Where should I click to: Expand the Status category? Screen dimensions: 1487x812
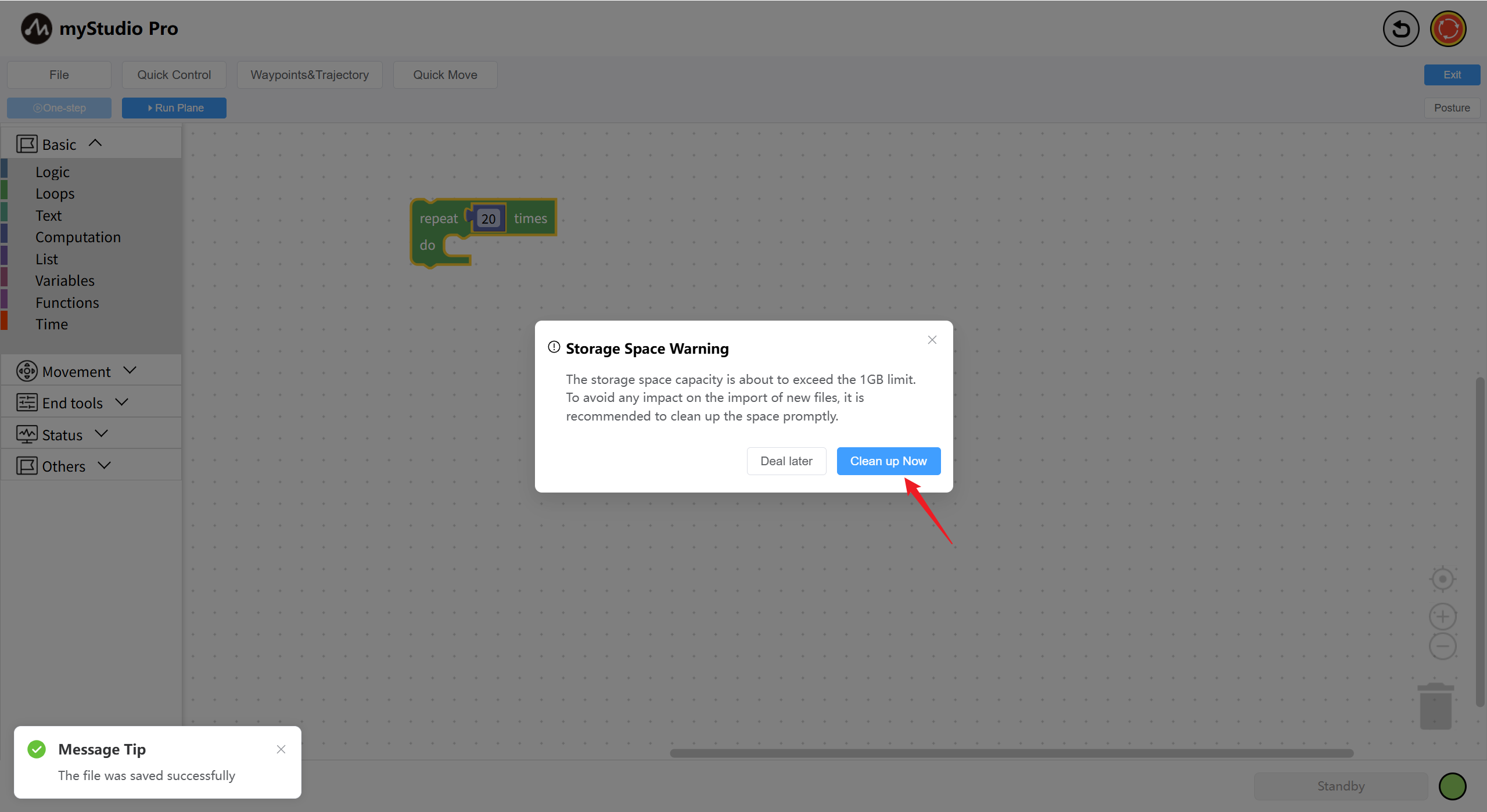(62, 434)
